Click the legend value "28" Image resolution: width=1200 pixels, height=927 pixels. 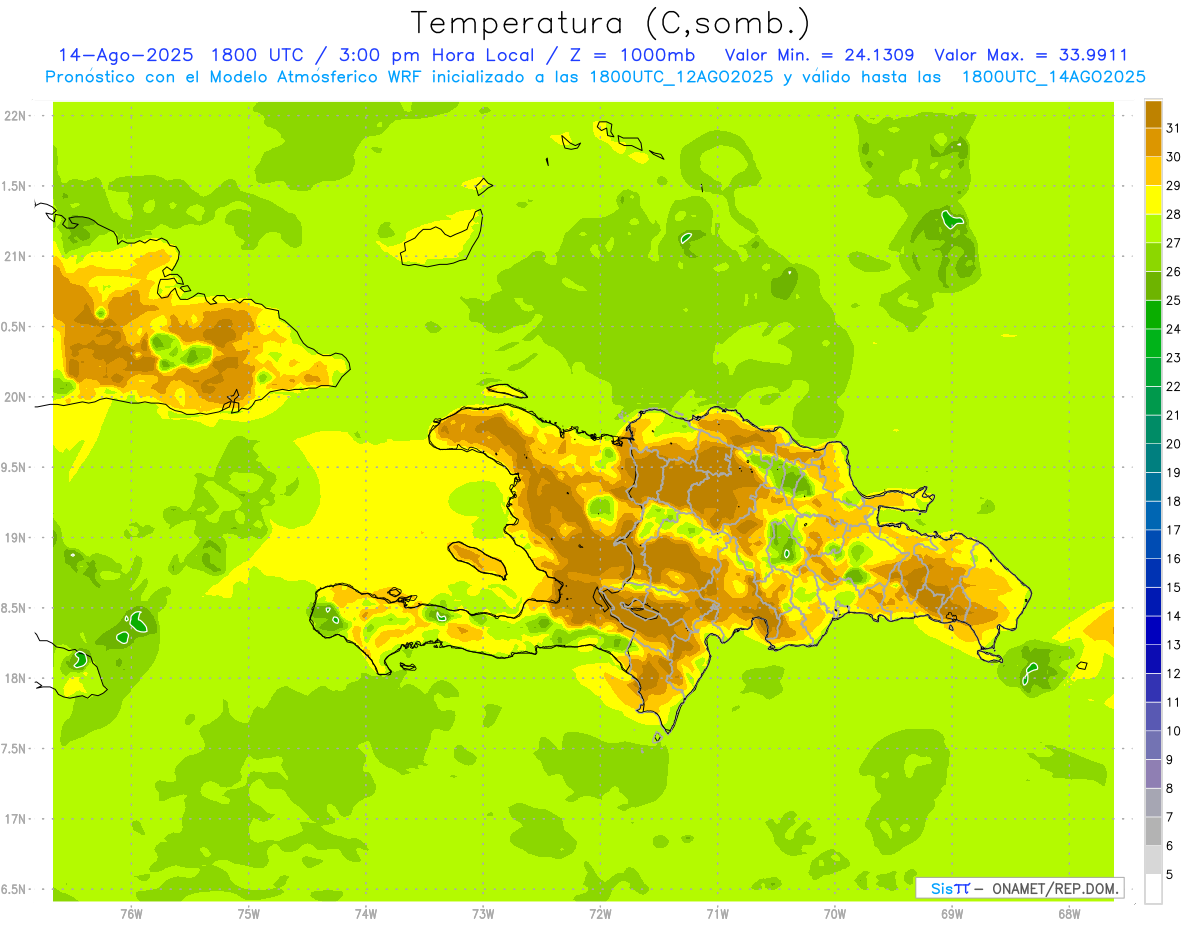click(1174, 214)
